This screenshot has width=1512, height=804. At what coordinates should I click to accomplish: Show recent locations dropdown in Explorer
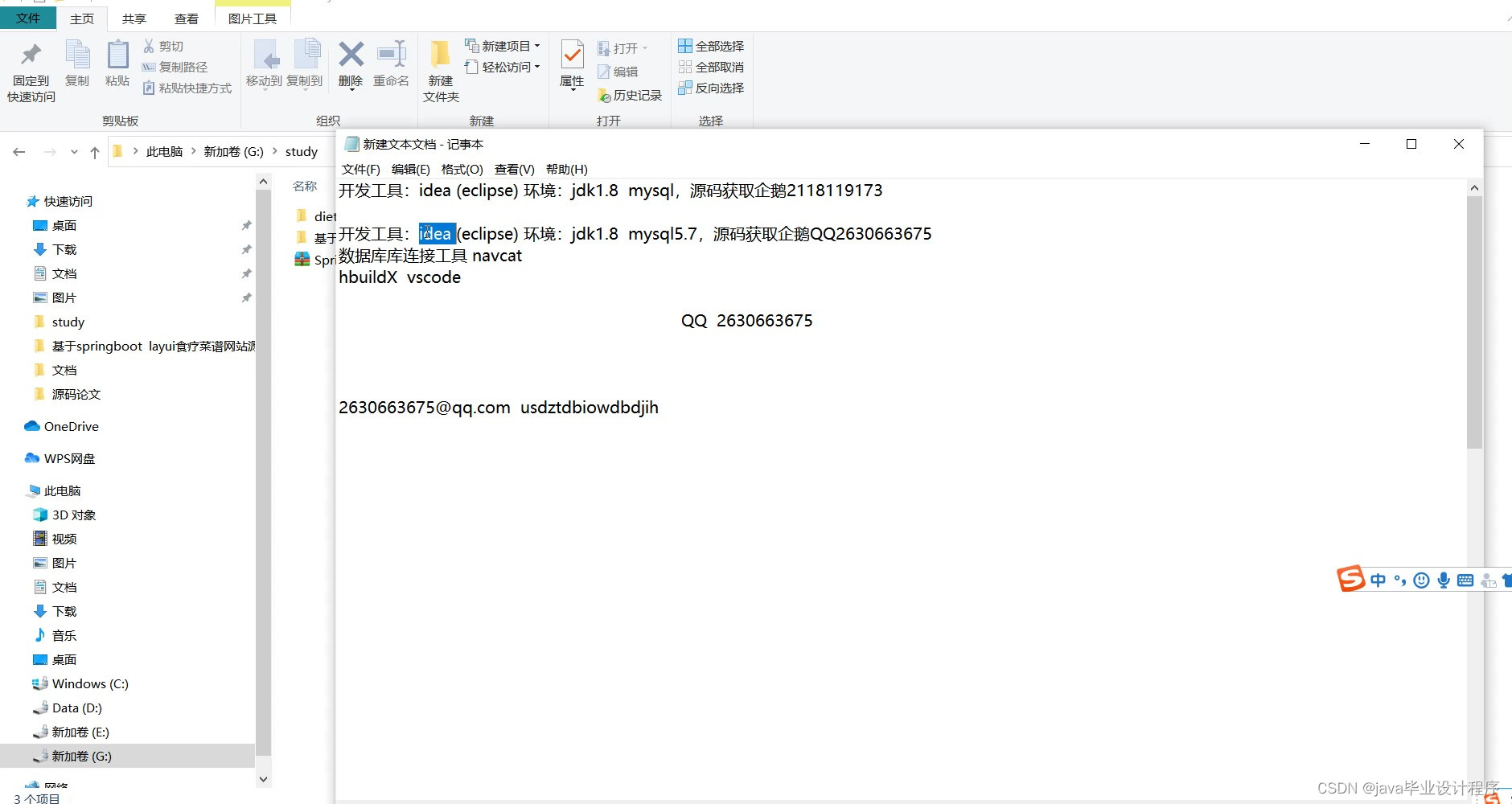pos(74,152)
